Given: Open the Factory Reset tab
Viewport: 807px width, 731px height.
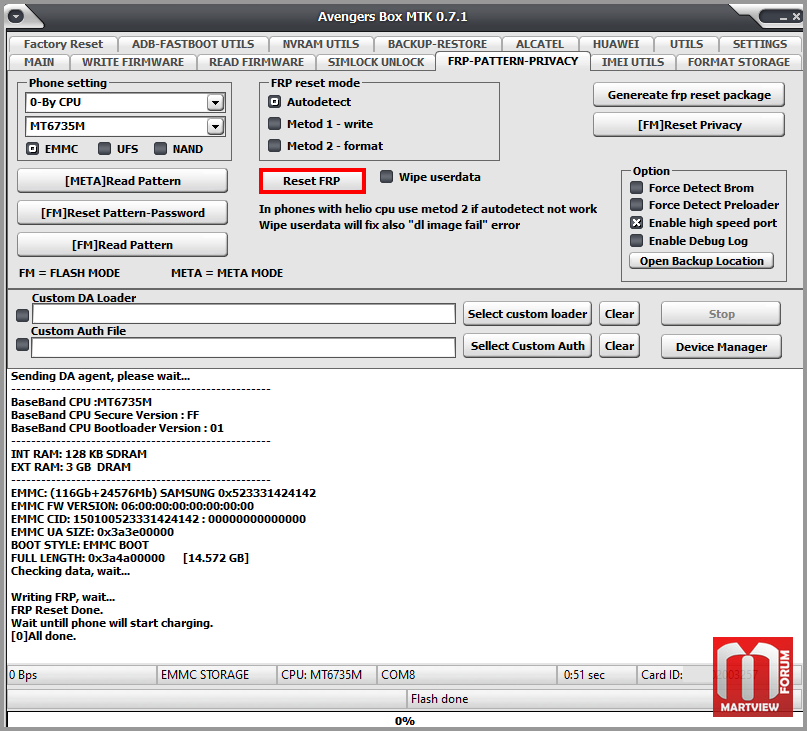Looking at the screenshot, I should pos(63,44).
